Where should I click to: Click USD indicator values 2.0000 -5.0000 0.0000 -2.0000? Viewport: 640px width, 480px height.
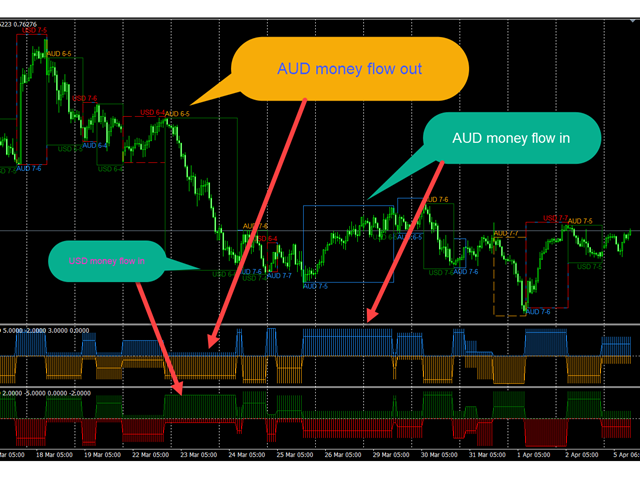click(47, 393)
